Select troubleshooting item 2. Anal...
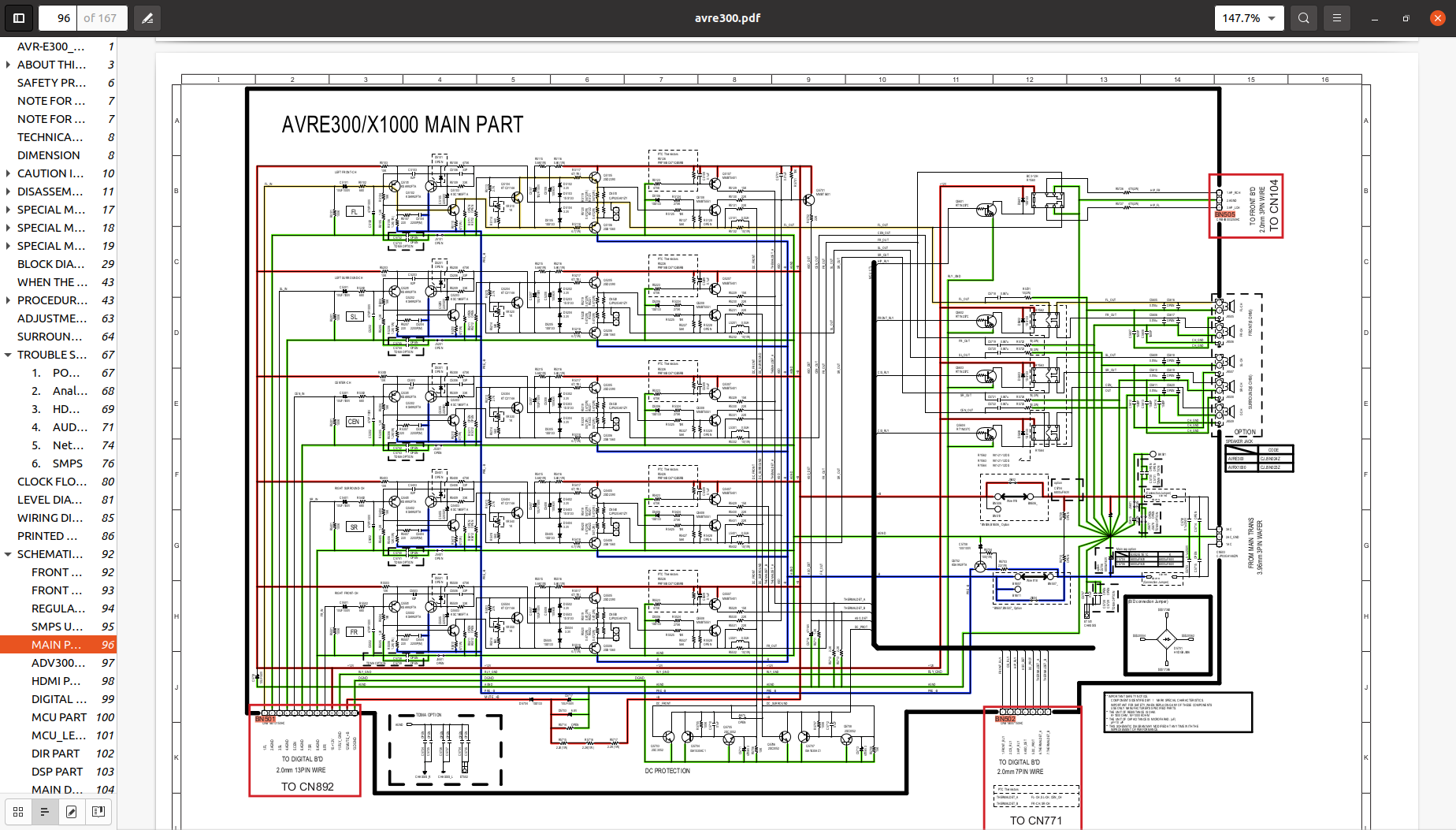 [x=58, y=391]
